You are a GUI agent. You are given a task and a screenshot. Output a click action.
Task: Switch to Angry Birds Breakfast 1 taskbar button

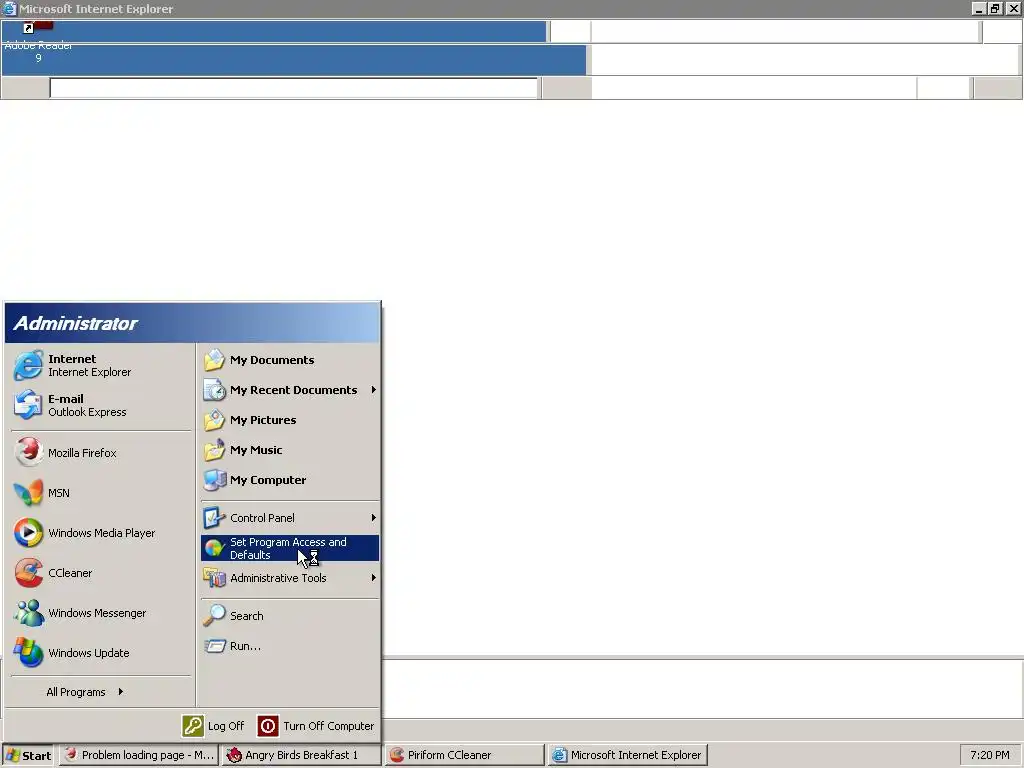pyautogui.click(x=301, y=755)
